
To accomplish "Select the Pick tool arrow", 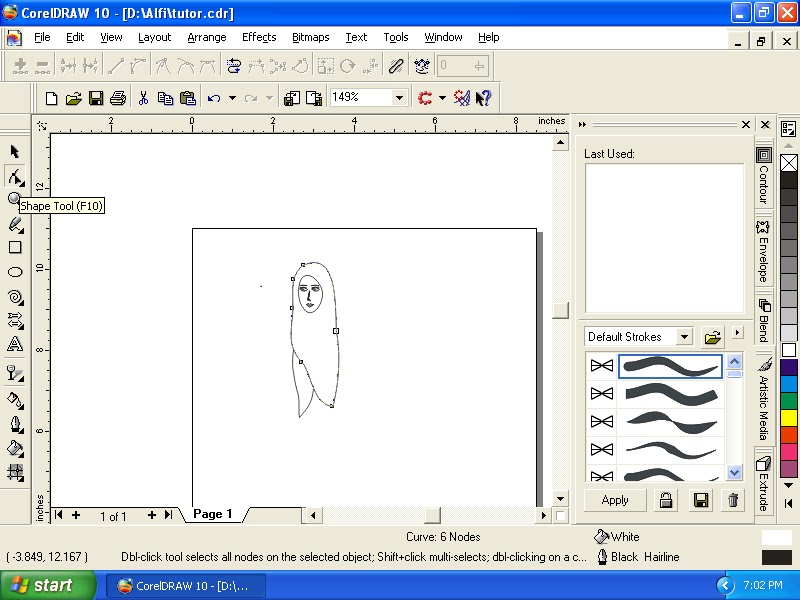I will pyautogui.click(x=15, y=152).
